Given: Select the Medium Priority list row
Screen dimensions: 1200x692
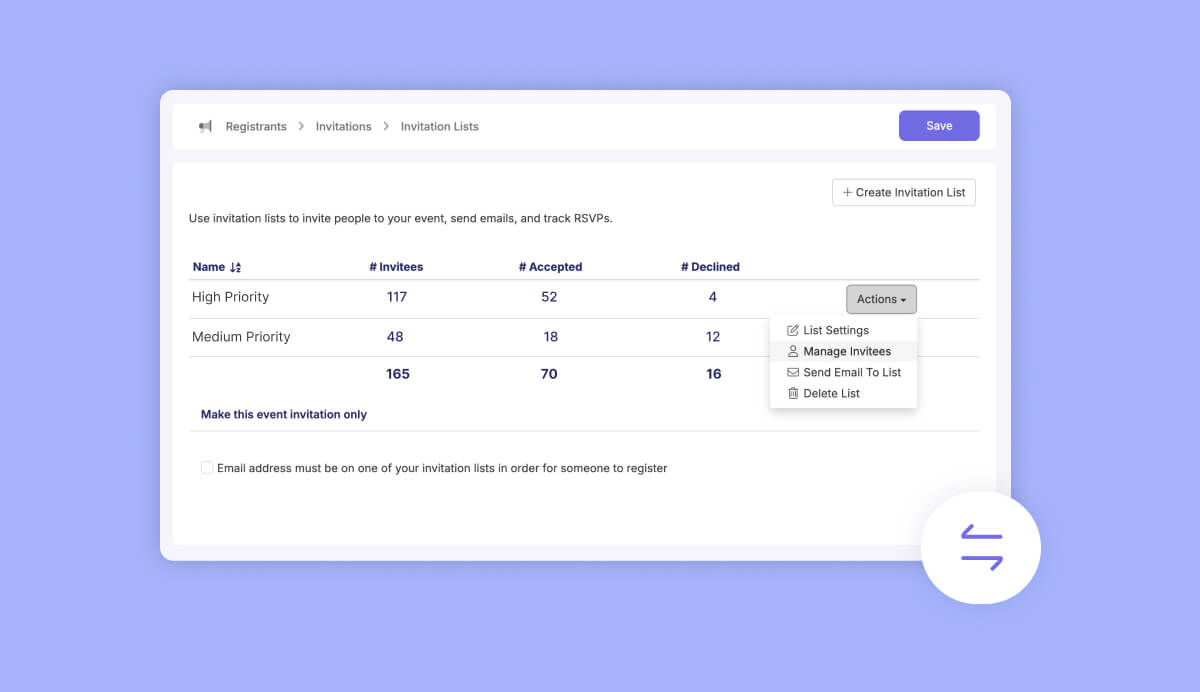Looking at the screenshot, I should 241,337.
